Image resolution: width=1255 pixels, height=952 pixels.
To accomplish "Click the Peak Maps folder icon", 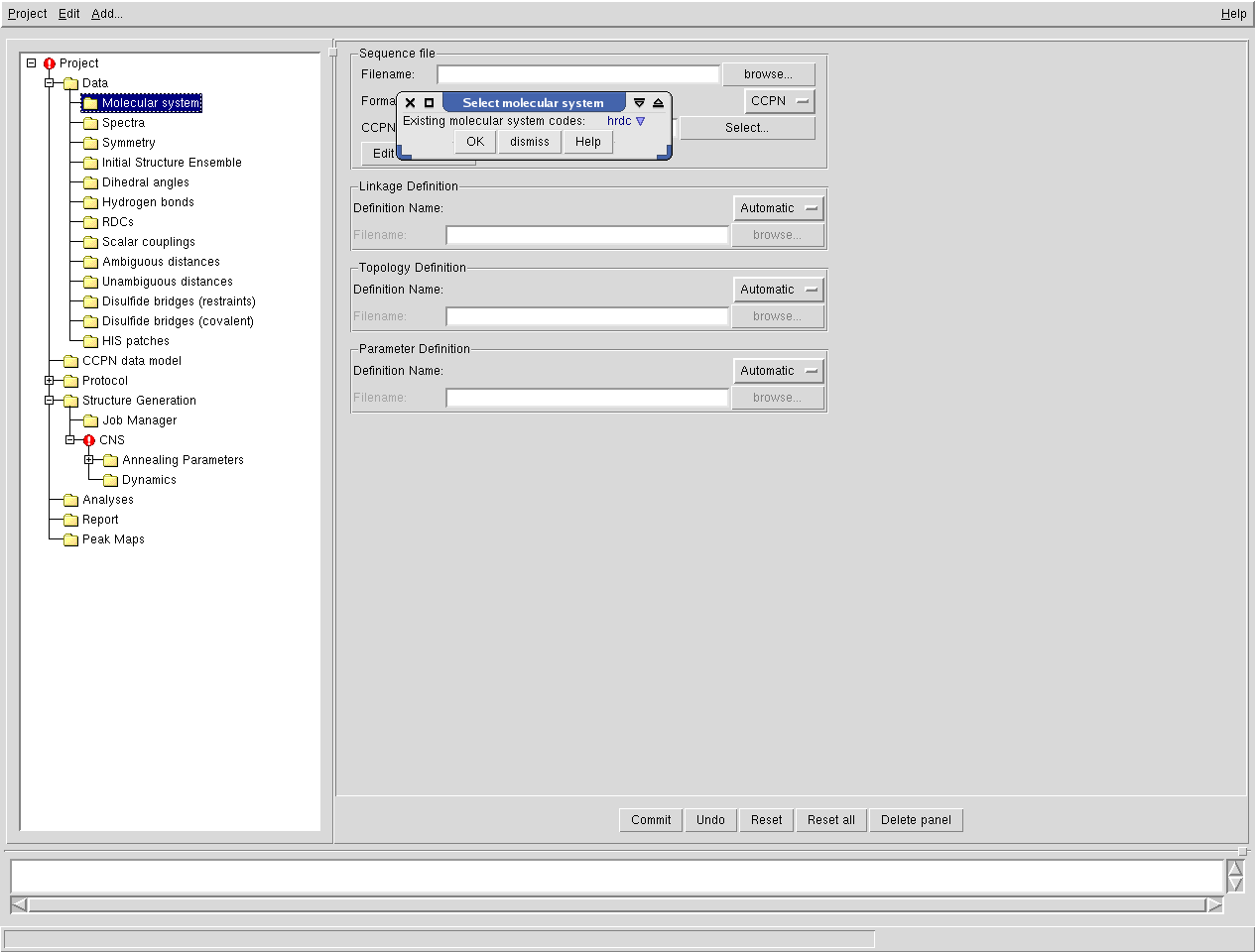I will (x=70, y=539).
